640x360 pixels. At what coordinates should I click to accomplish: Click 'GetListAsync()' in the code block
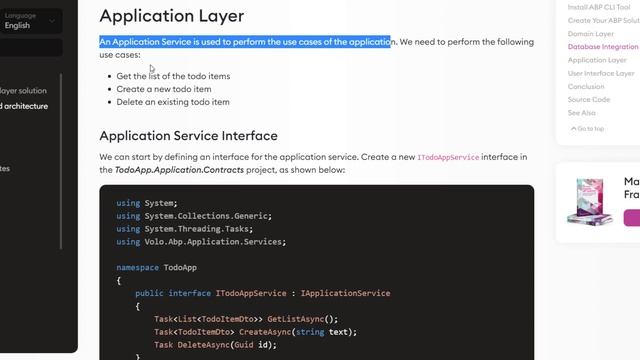[302, 319]
